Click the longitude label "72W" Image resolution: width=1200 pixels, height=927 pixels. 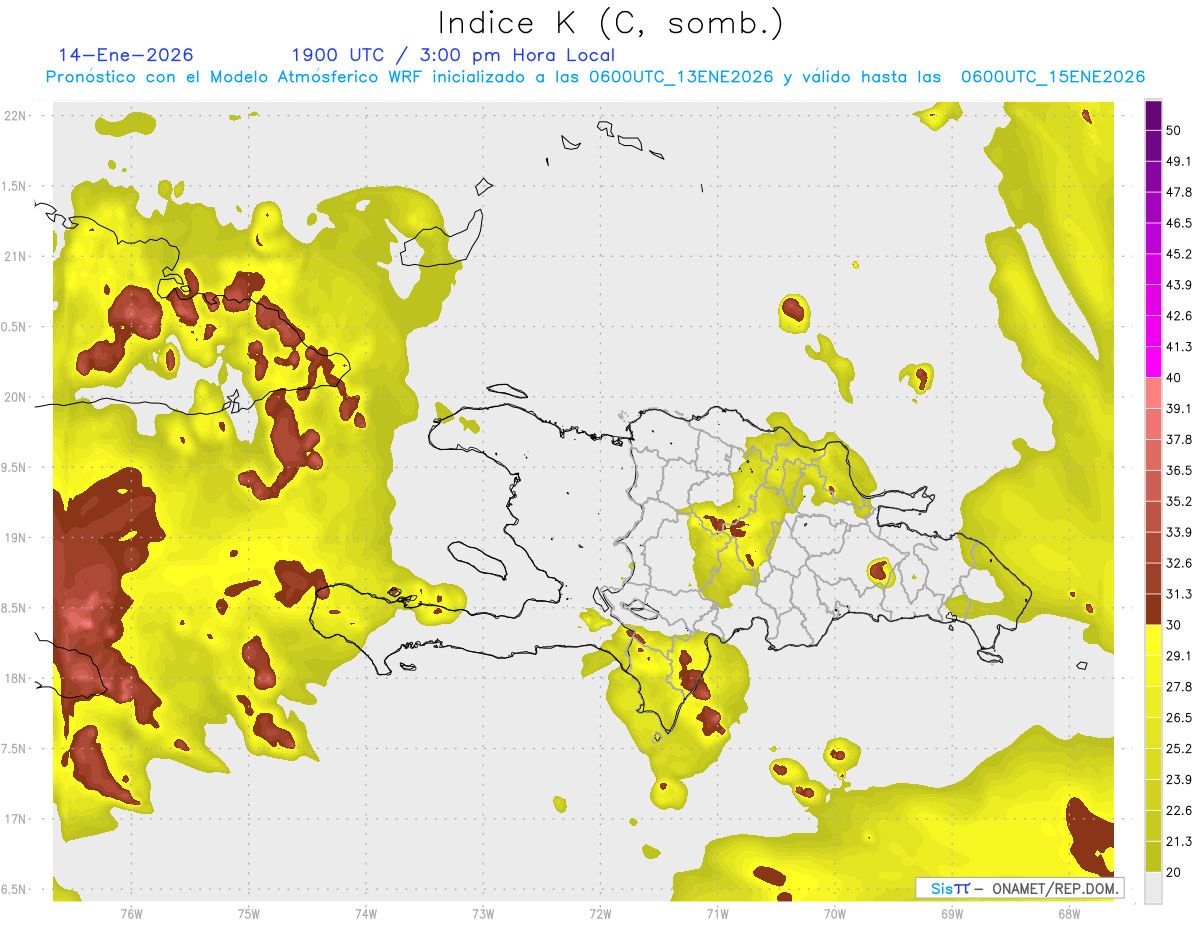[x=600, y=914]
